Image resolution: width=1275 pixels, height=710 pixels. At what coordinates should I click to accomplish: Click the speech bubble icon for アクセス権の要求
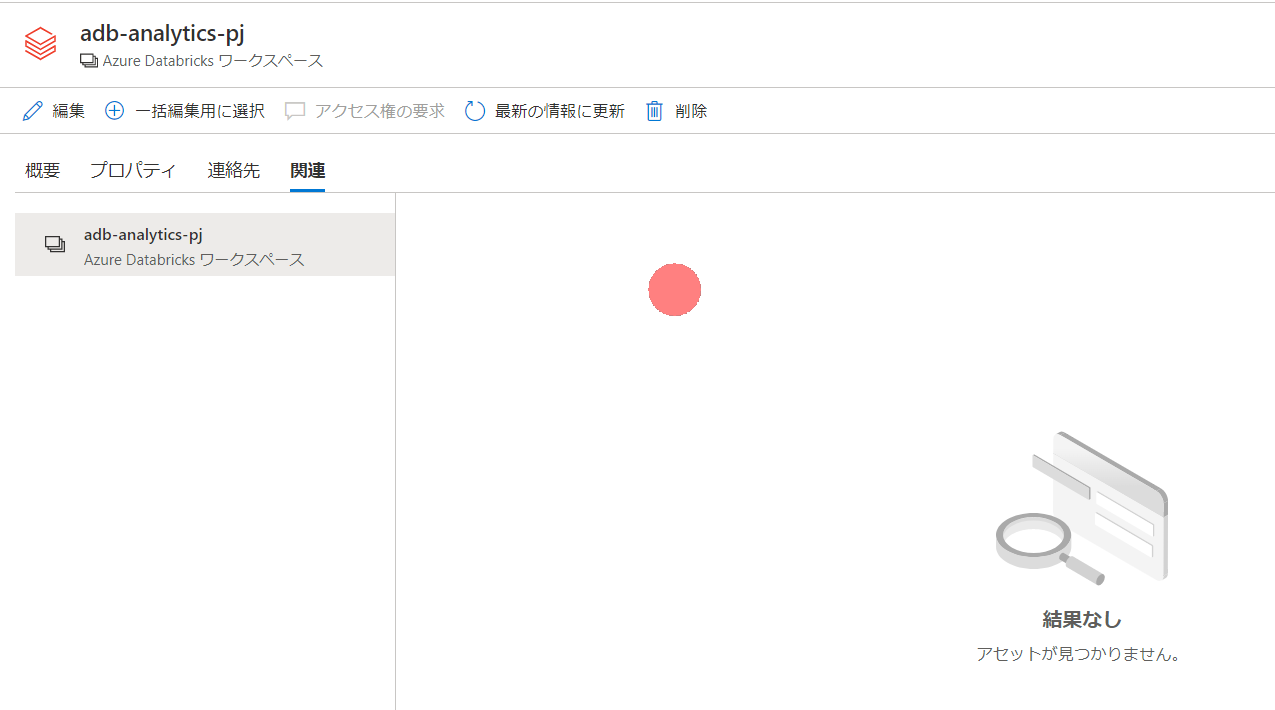point(295,110)
